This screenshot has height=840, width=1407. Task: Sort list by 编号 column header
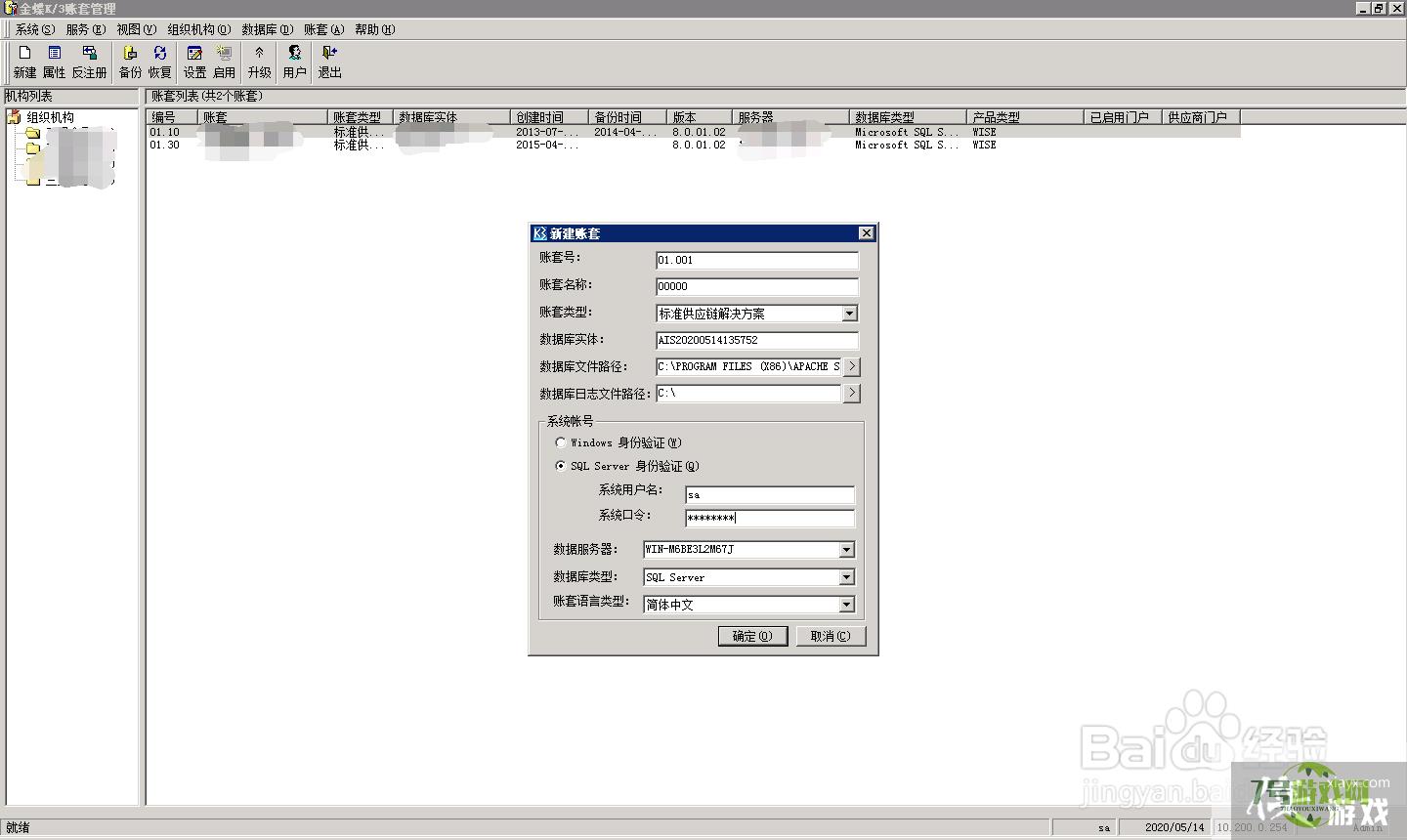[x=173, y=117]
